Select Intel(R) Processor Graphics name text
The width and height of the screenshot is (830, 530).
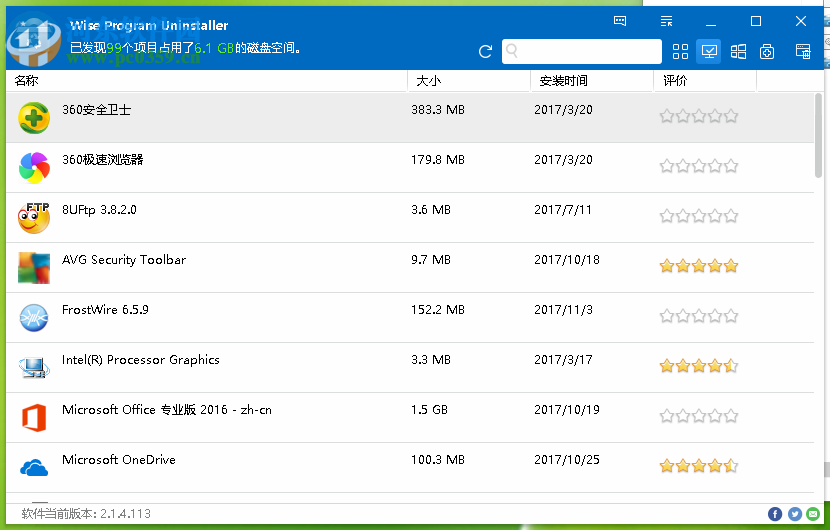pos(140,360)
